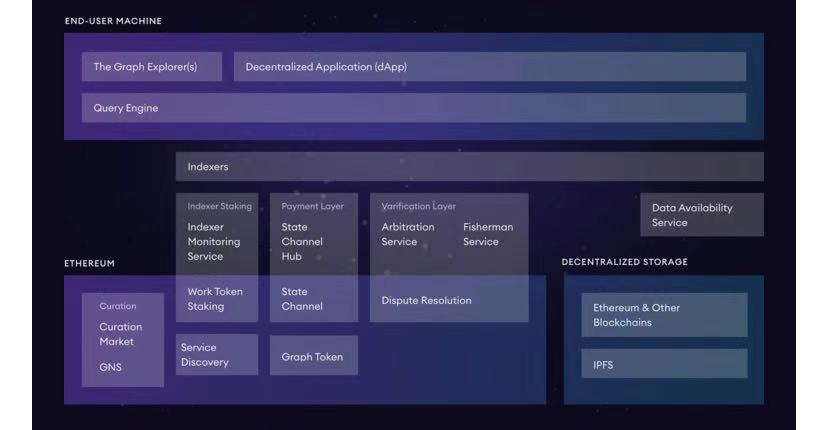Click the 'ETHEREUM' heading
The image size is (828, 430).
coord(89,264)
